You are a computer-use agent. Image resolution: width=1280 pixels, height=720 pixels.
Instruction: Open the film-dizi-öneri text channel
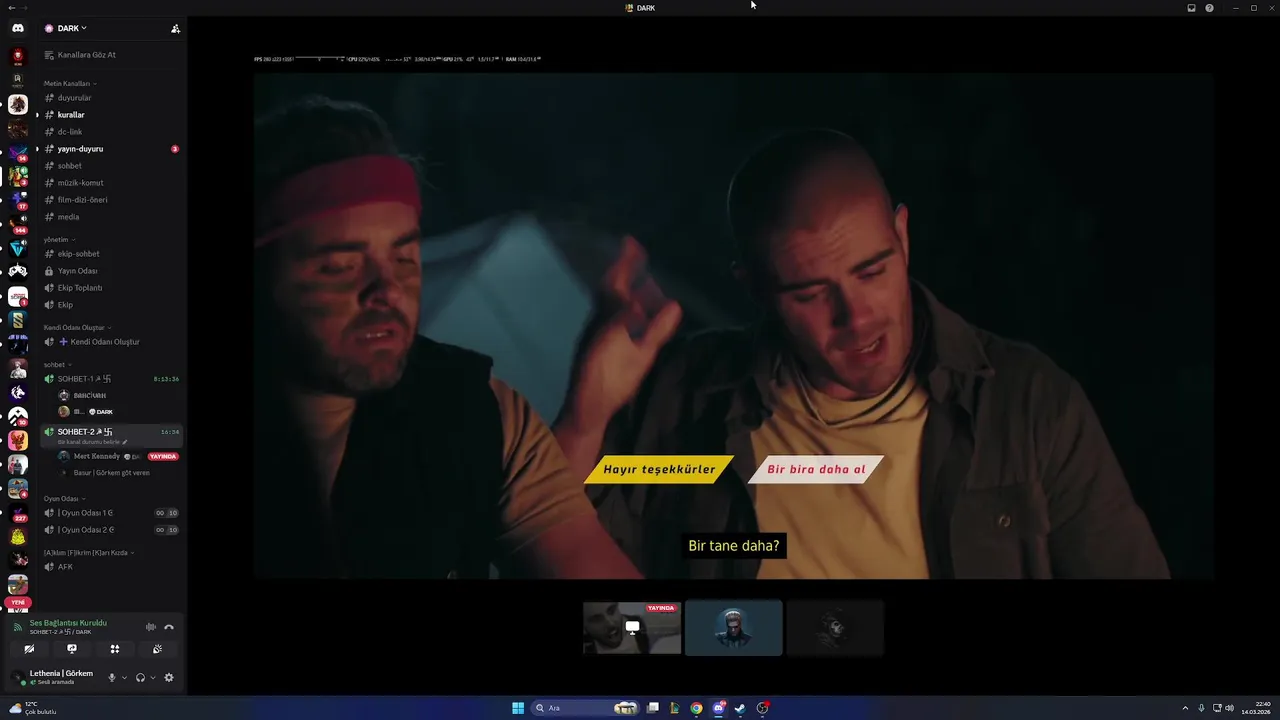112,200
